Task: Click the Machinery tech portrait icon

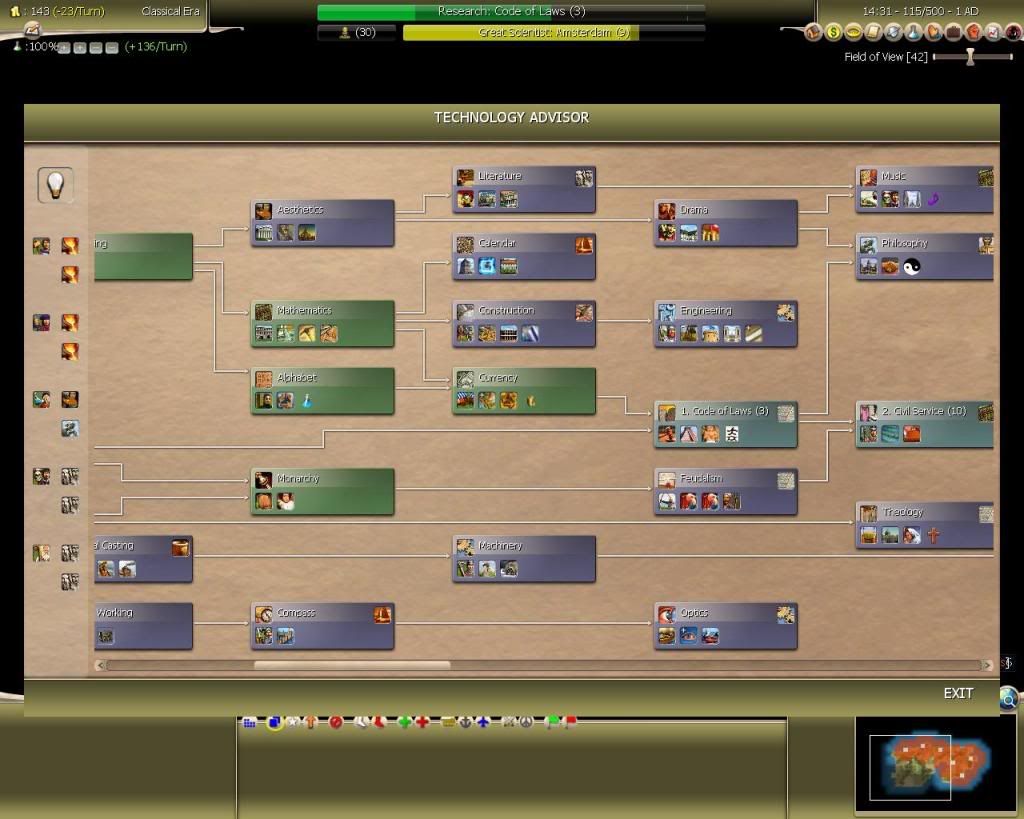Action: click(x=465, y=547)
